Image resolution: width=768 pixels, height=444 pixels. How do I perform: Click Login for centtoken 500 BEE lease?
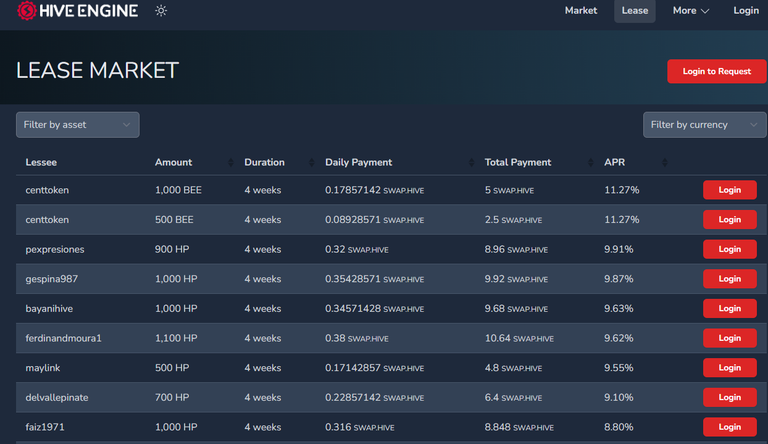pyautogui.click(x=730, y=220)
